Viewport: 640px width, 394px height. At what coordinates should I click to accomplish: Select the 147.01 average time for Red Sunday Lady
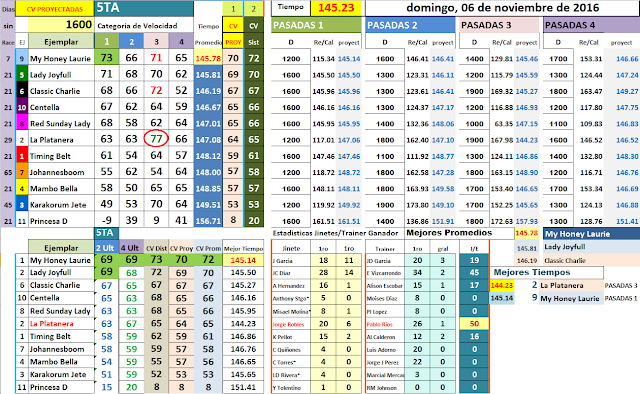click(208, 124)
